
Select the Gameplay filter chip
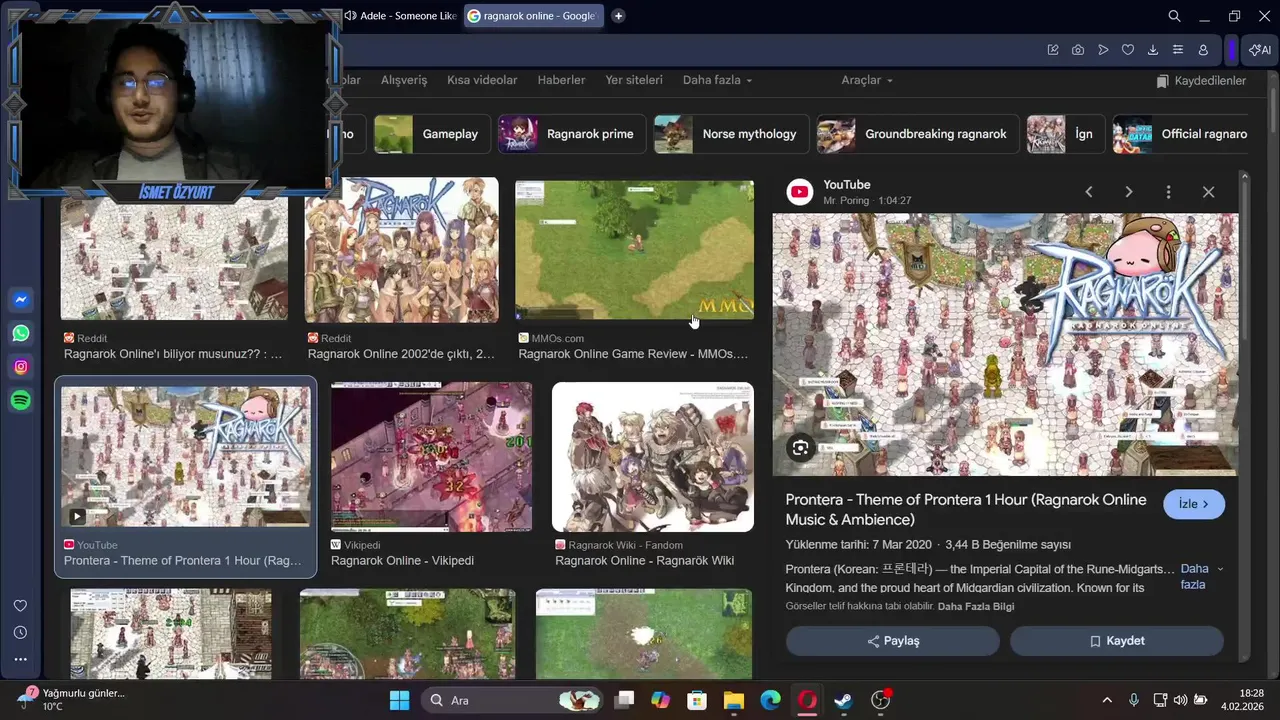pos(432,134)
